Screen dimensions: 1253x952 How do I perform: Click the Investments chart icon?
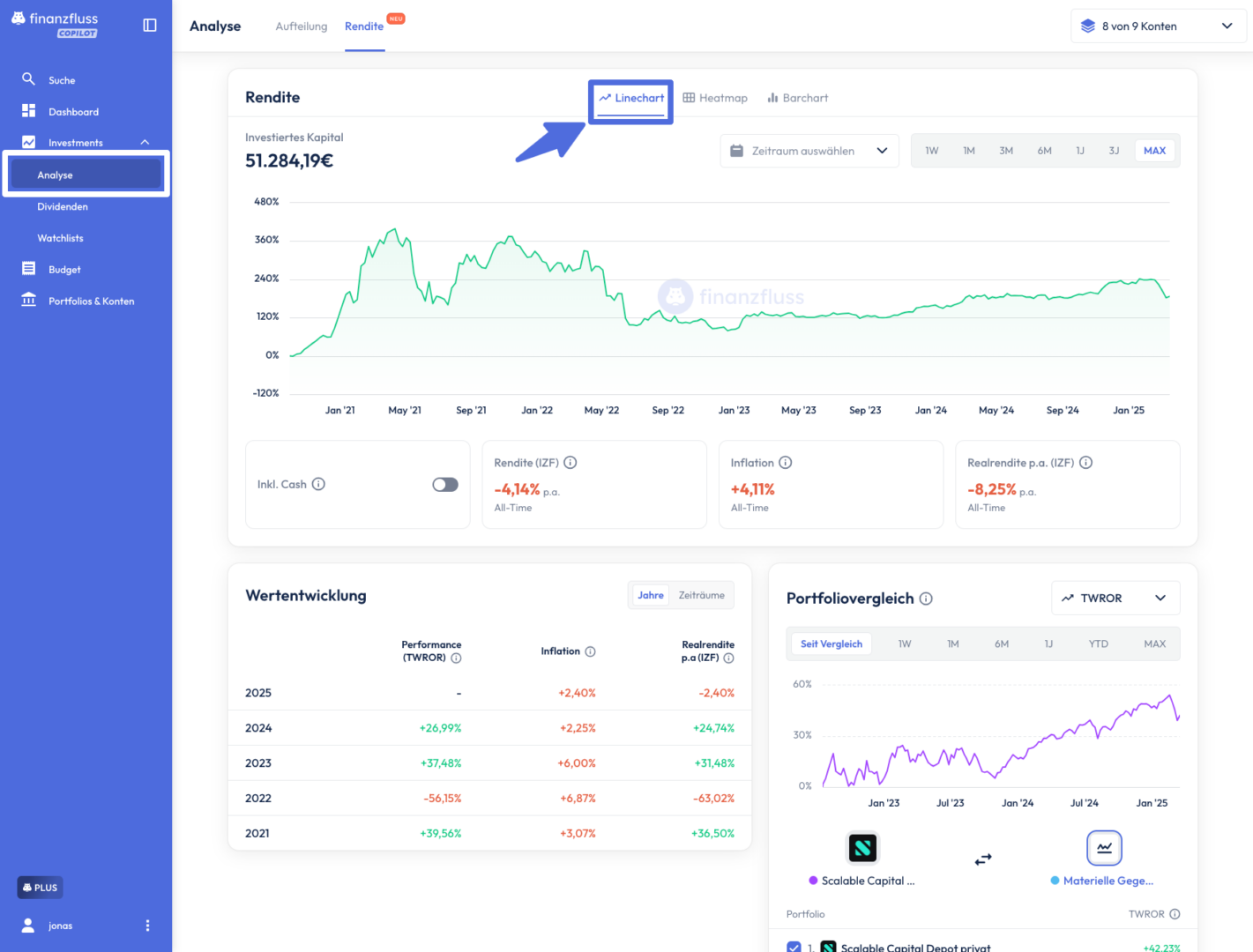28,142
